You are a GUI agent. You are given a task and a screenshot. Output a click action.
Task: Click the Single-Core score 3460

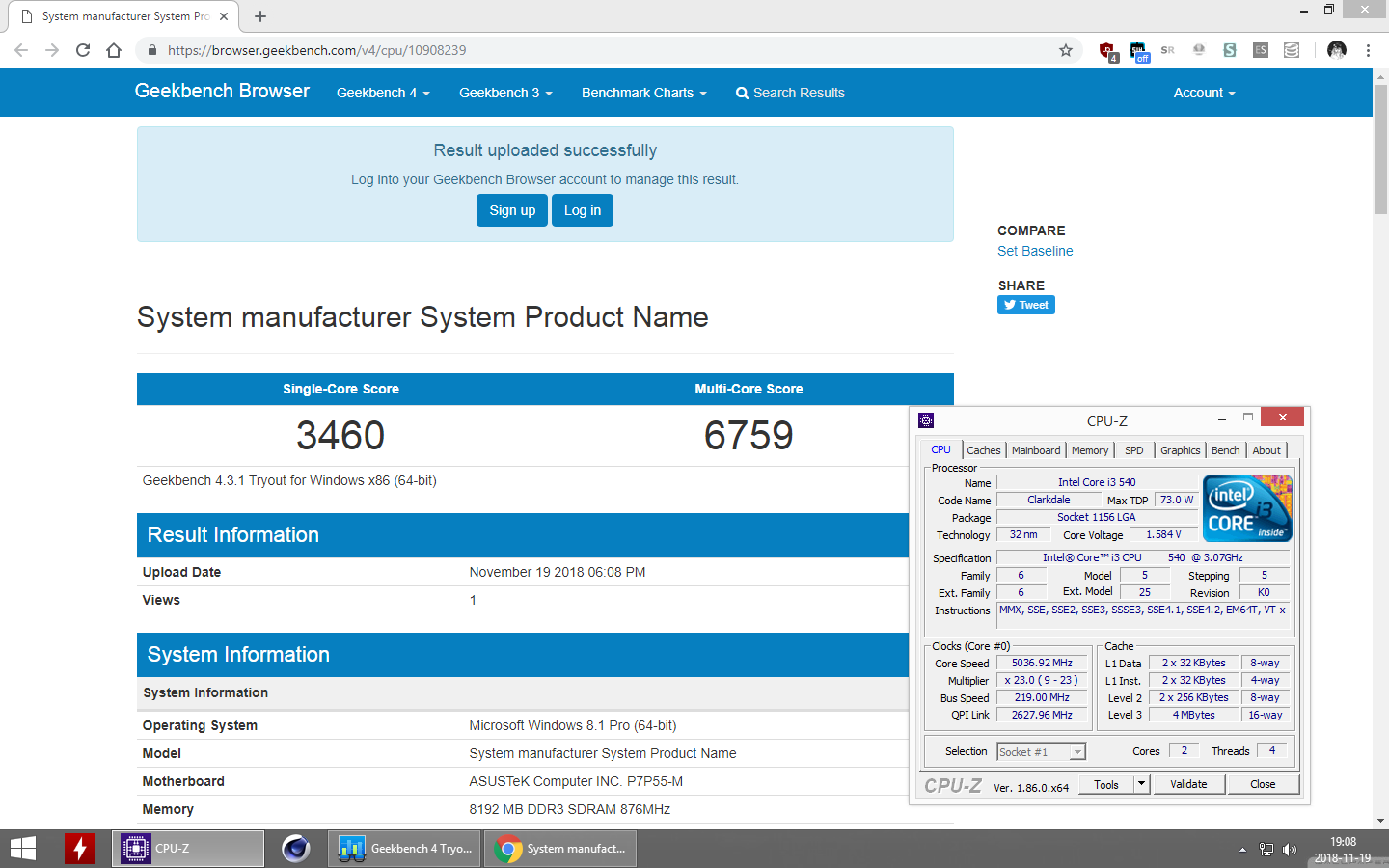(x=340, y=435)
